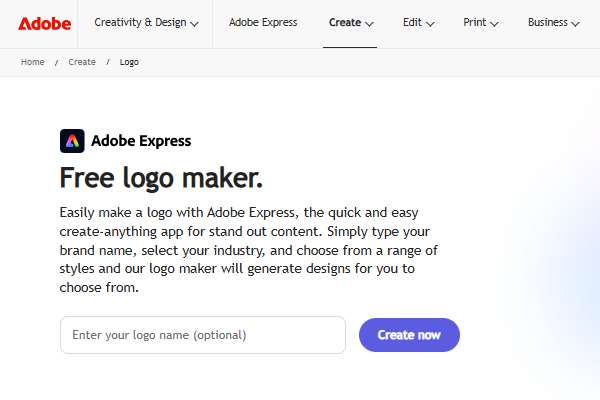Click the red Adobe logo
This screenshot has height=400, width=600.
(44, 24)
